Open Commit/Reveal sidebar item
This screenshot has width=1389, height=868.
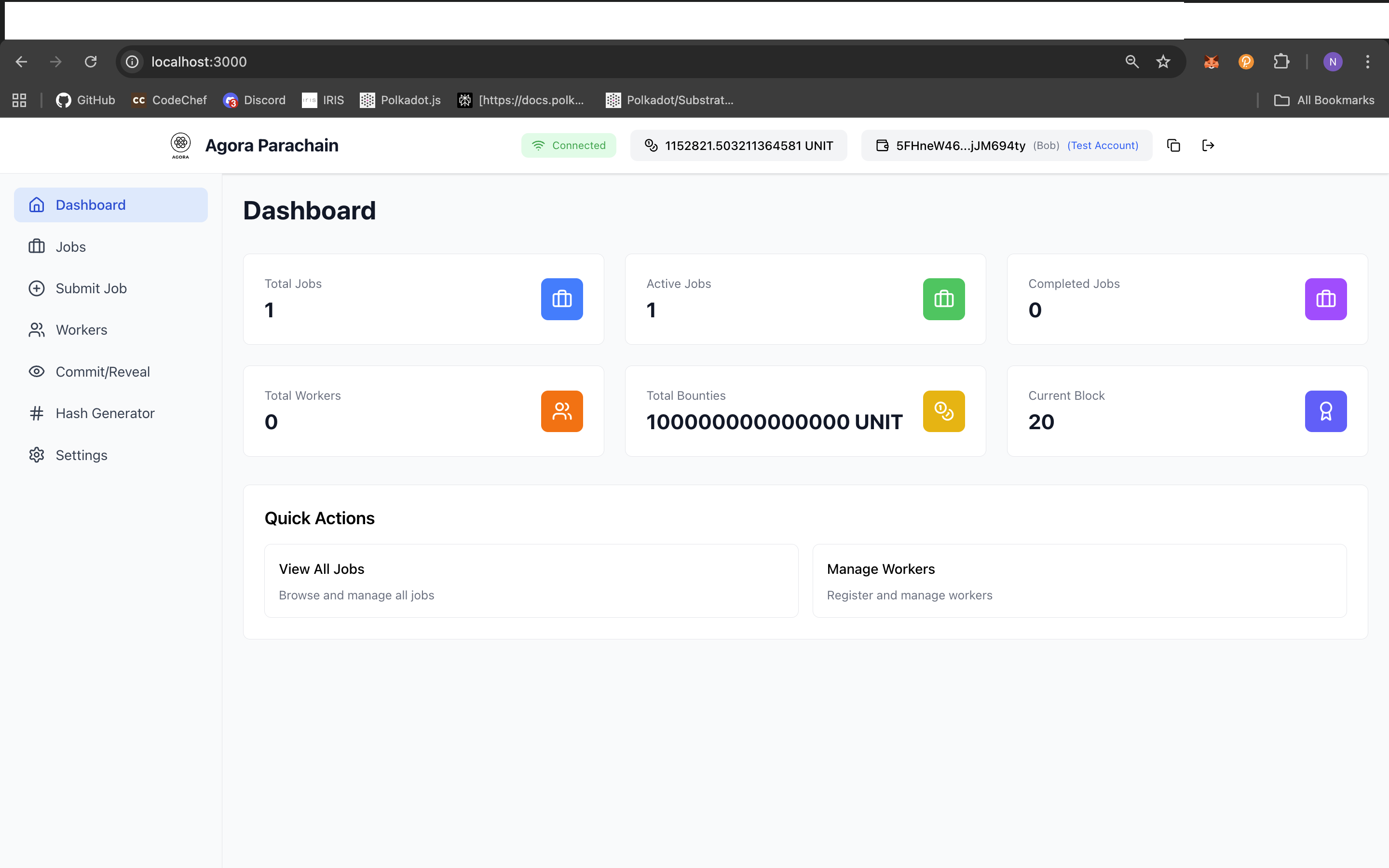102,371
